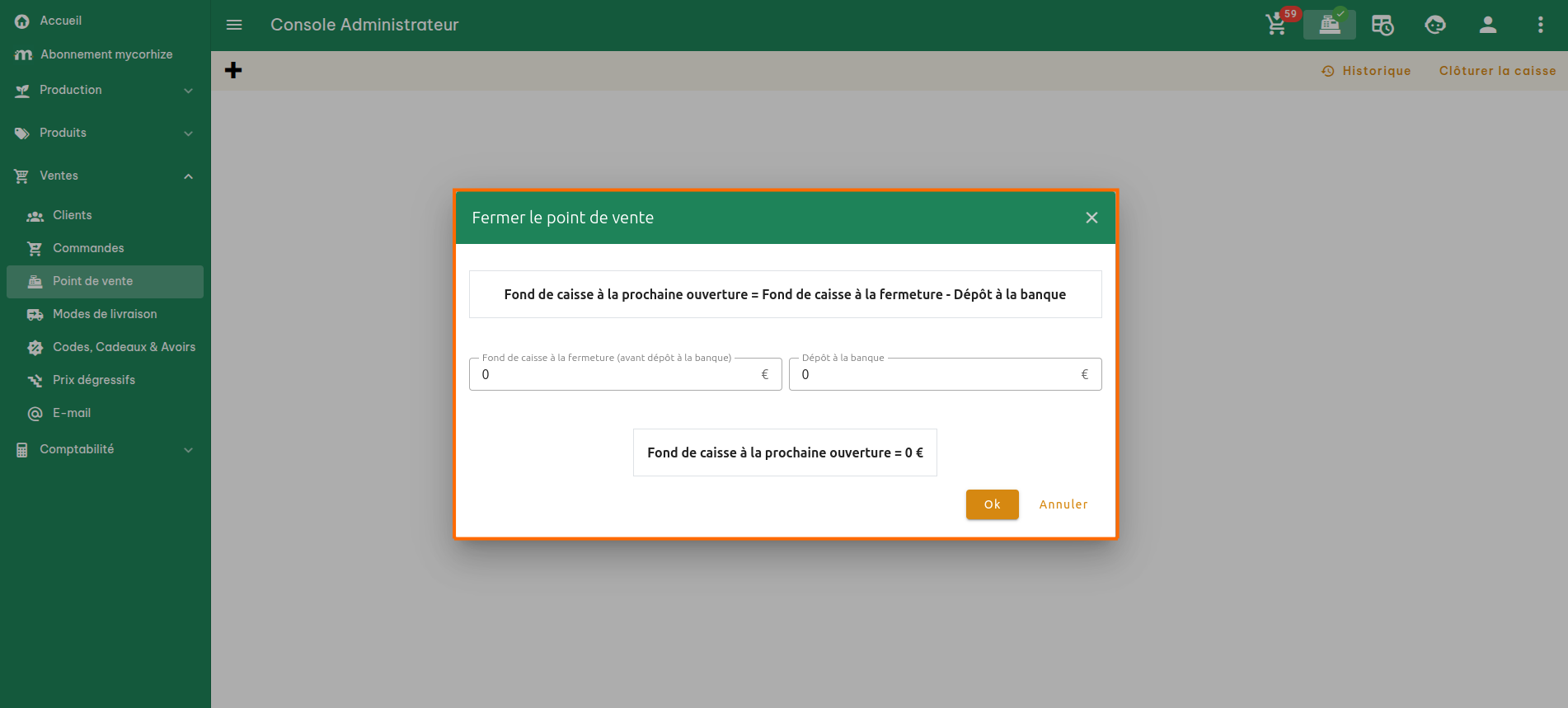Click the Prix dégressifs icon
Image resolution: width=1568 pixels, height=708 pixels.
coord(35,381)
